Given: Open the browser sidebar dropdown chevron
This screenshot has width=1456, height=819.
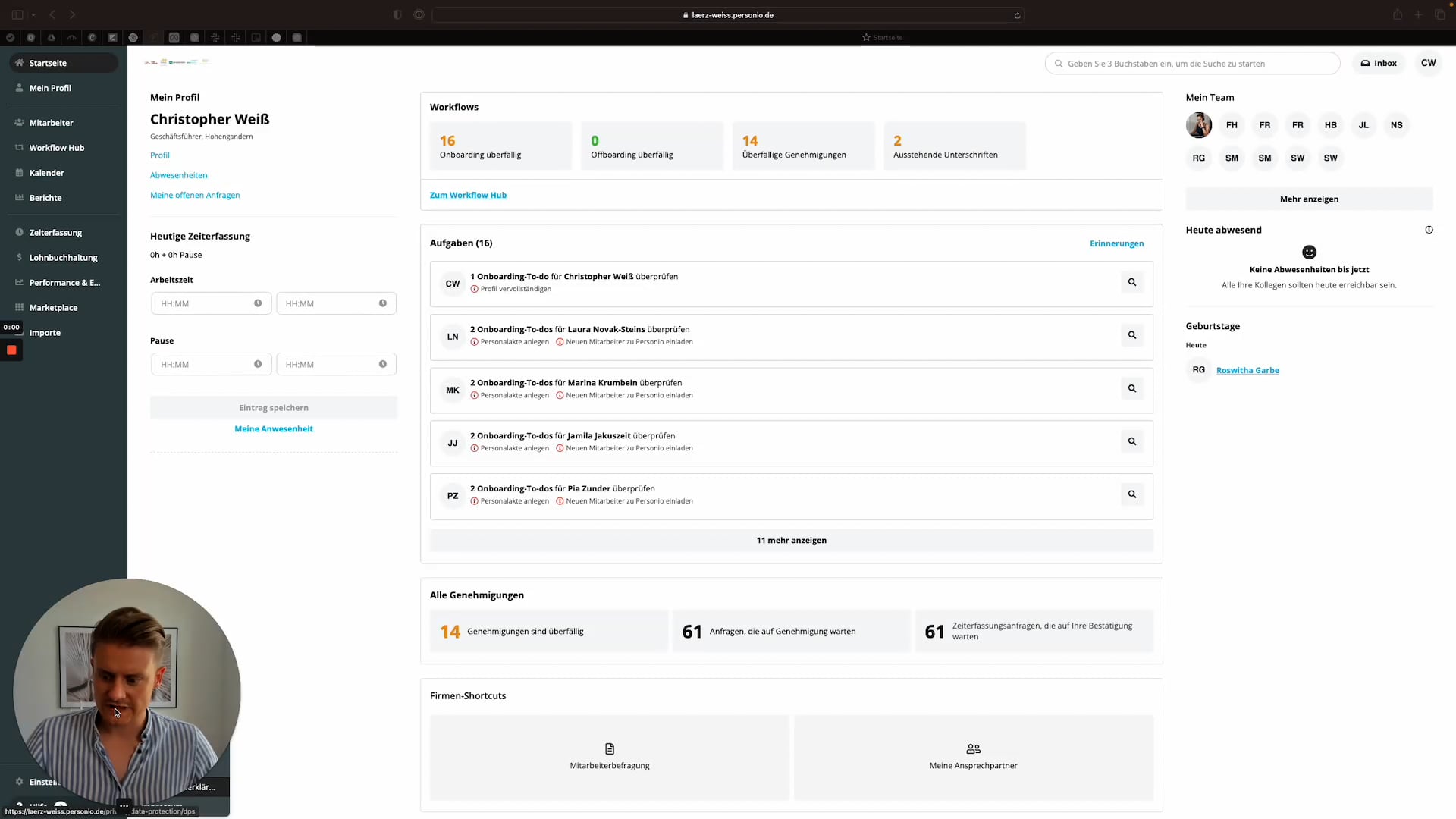Looking at the screenshot, I should (x=33, y=14).
